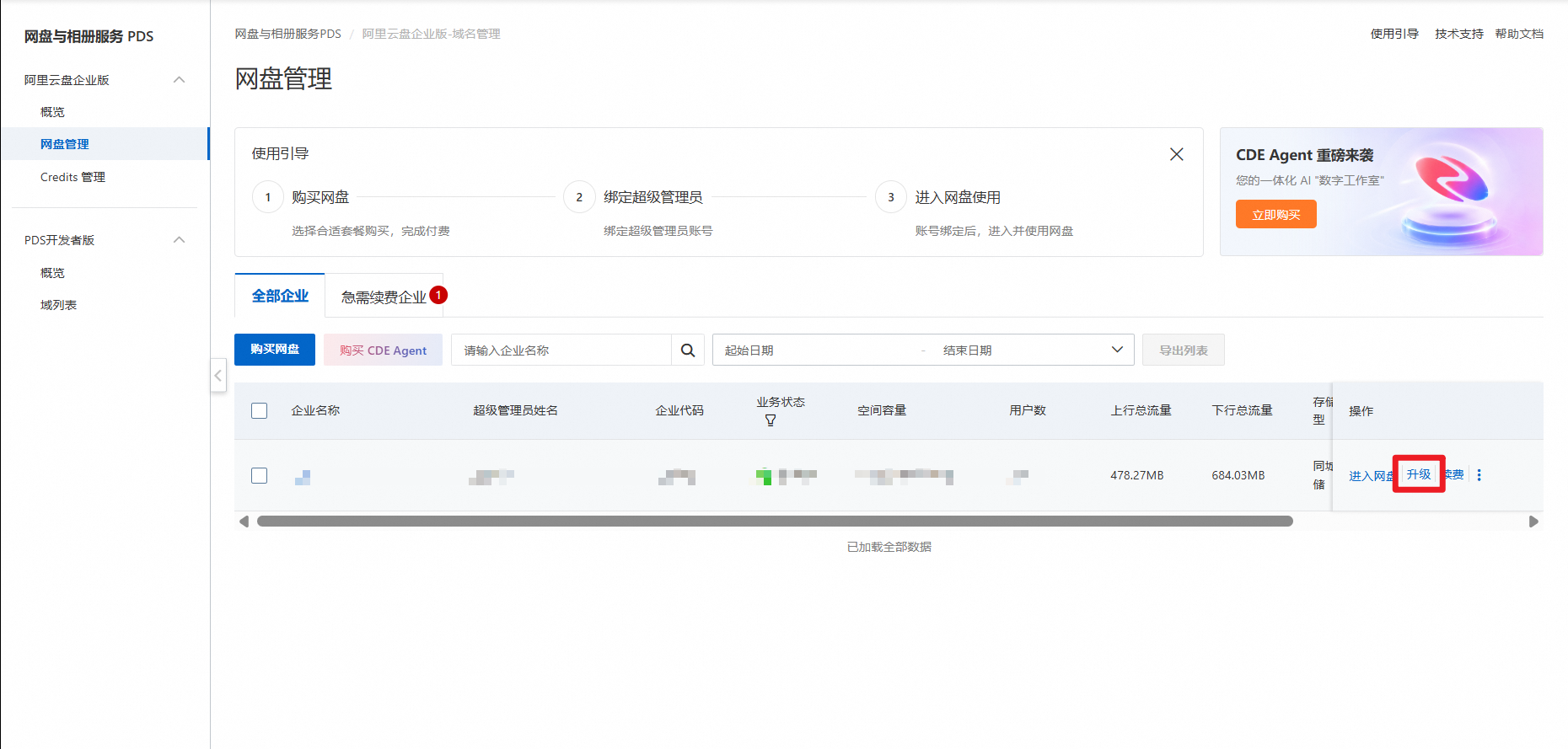Screen dimensions: 1568x749
Task: Check the enterprise row checkbox
Action: [260, 475]
